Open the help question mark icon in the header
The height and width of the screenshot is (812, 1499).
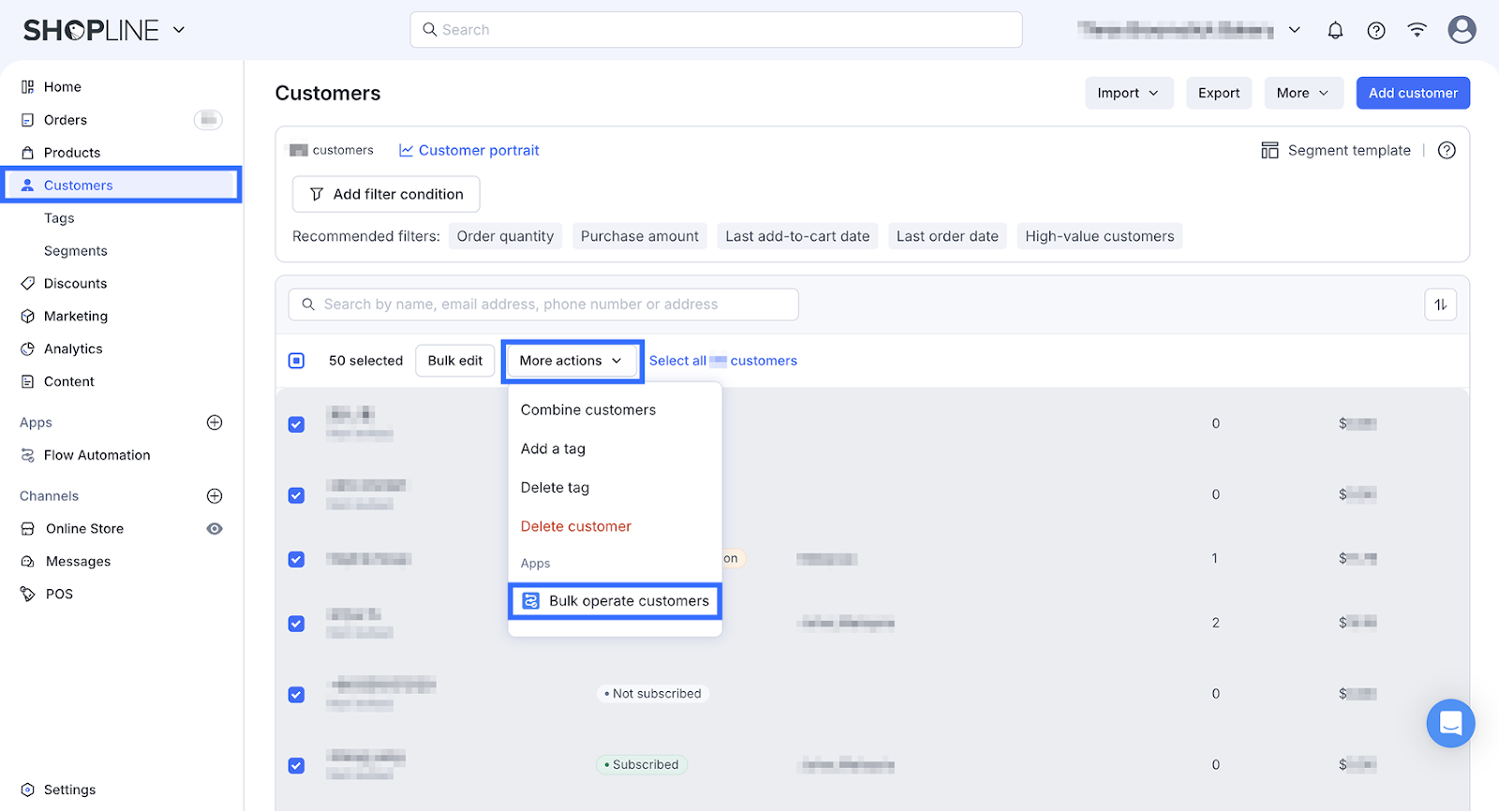point(1376,30)
